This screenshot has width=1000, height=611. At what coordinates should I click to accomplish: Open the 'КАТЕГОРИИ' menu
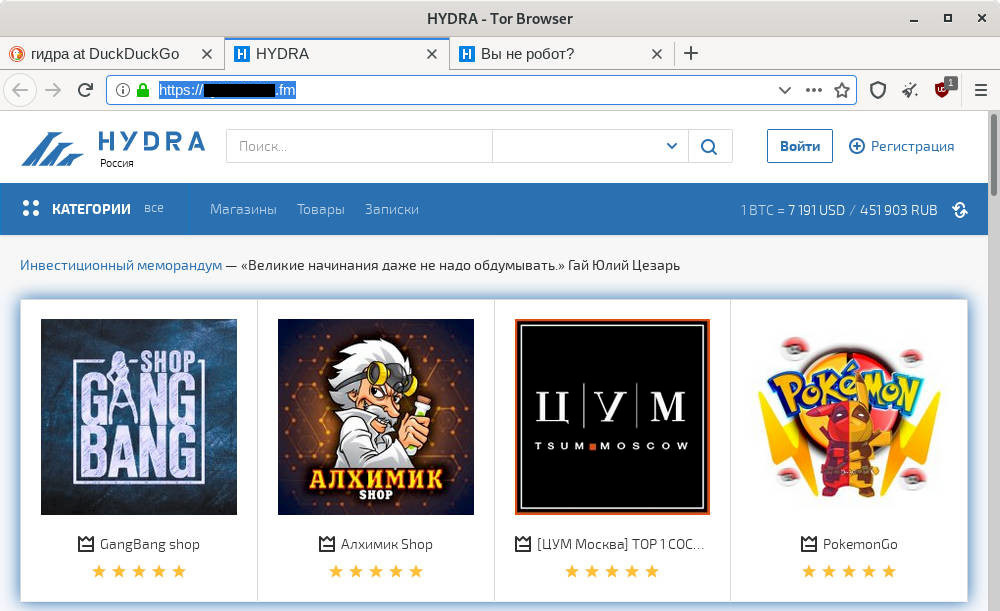(91, 209)
